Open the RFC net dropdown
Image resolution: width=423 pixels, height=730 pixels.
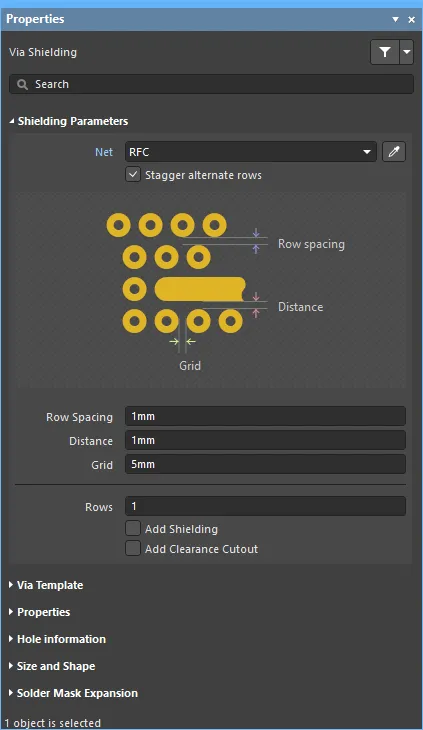tap(251, 152)
